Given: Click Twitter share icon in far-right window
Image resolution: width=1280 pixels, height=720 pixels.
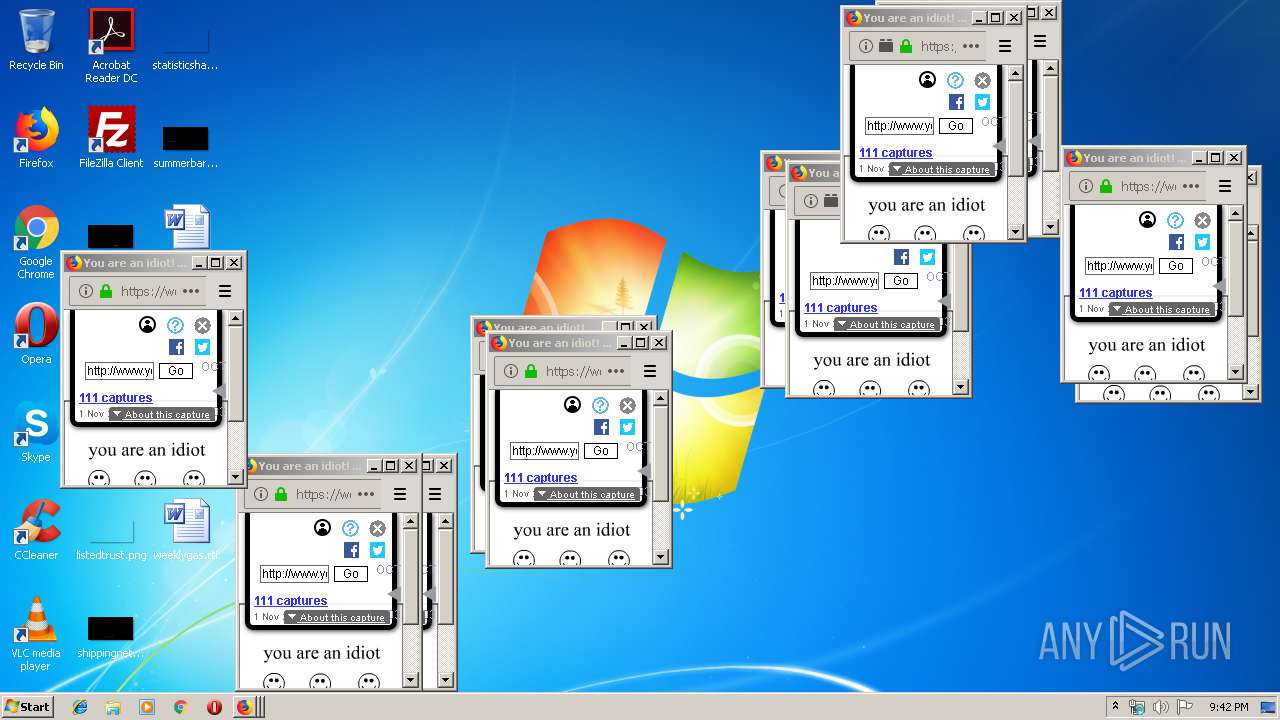Looking at the screenshot, I should pyautogui.click(x=1202, y=242).
